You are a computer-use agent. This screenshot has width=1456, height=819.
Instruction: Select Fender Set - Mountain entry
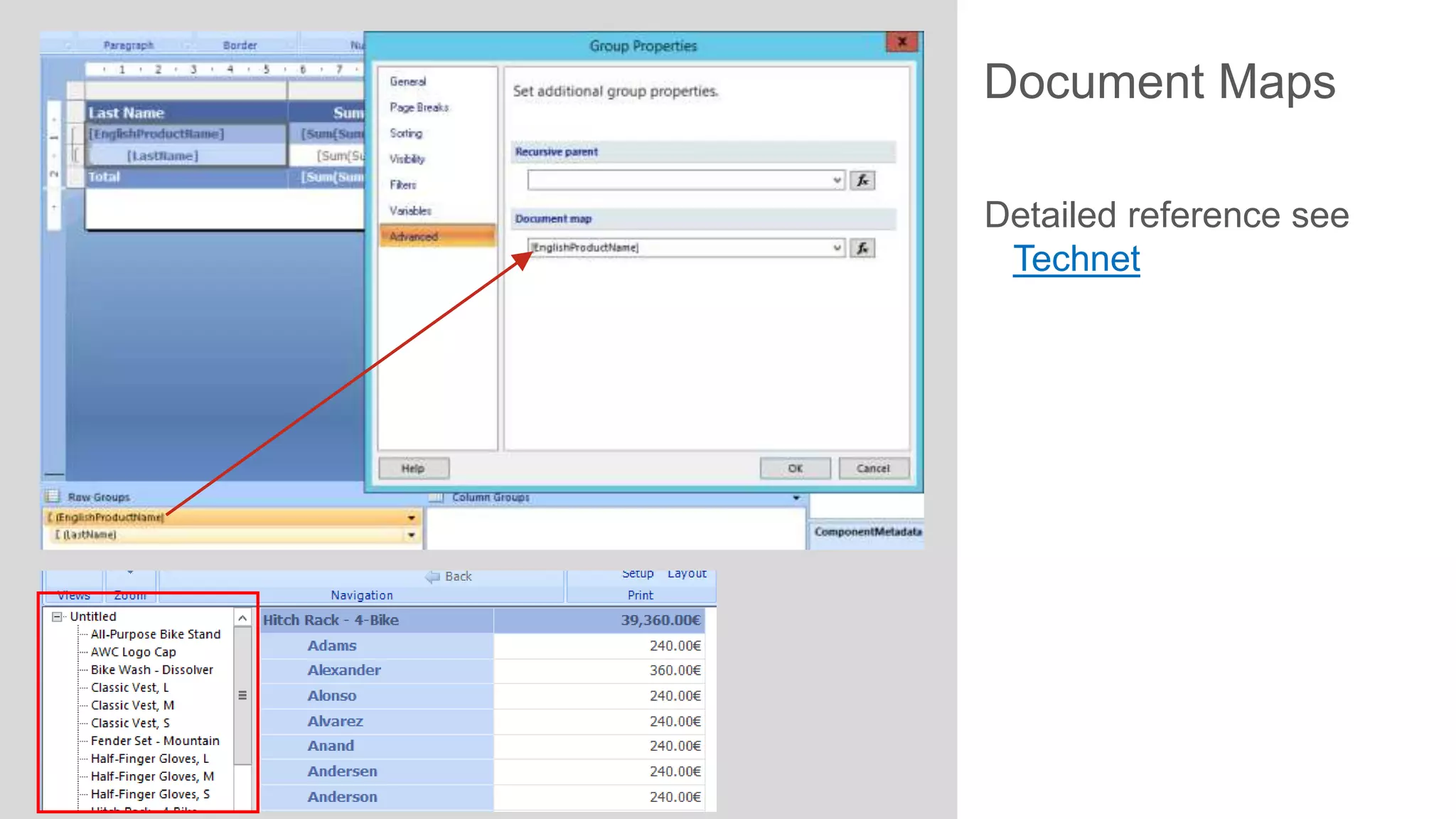(155, 741)
